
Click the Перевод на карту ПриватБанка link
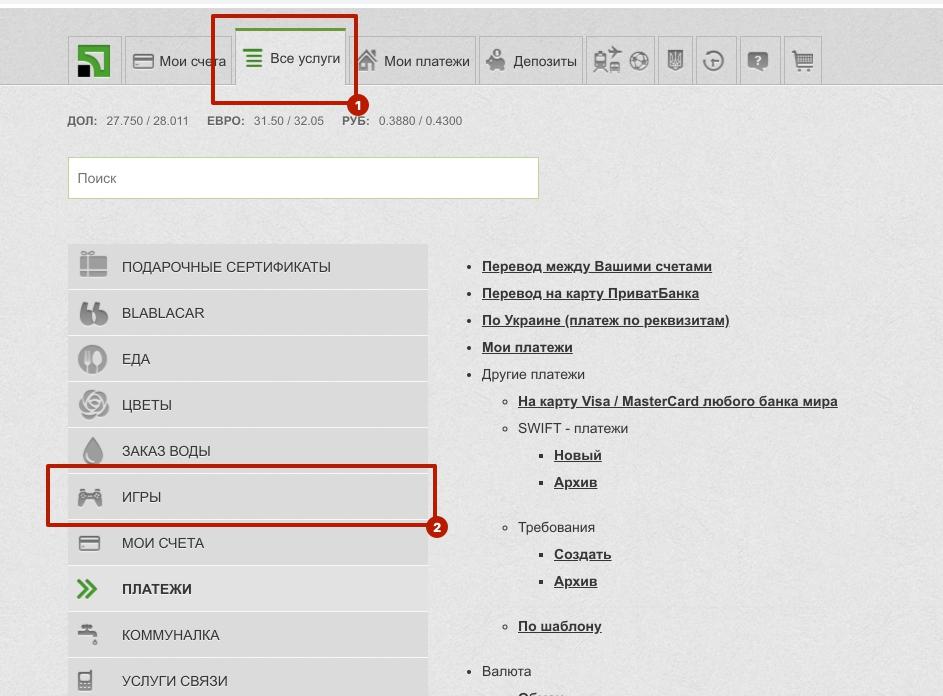[590, 293]
